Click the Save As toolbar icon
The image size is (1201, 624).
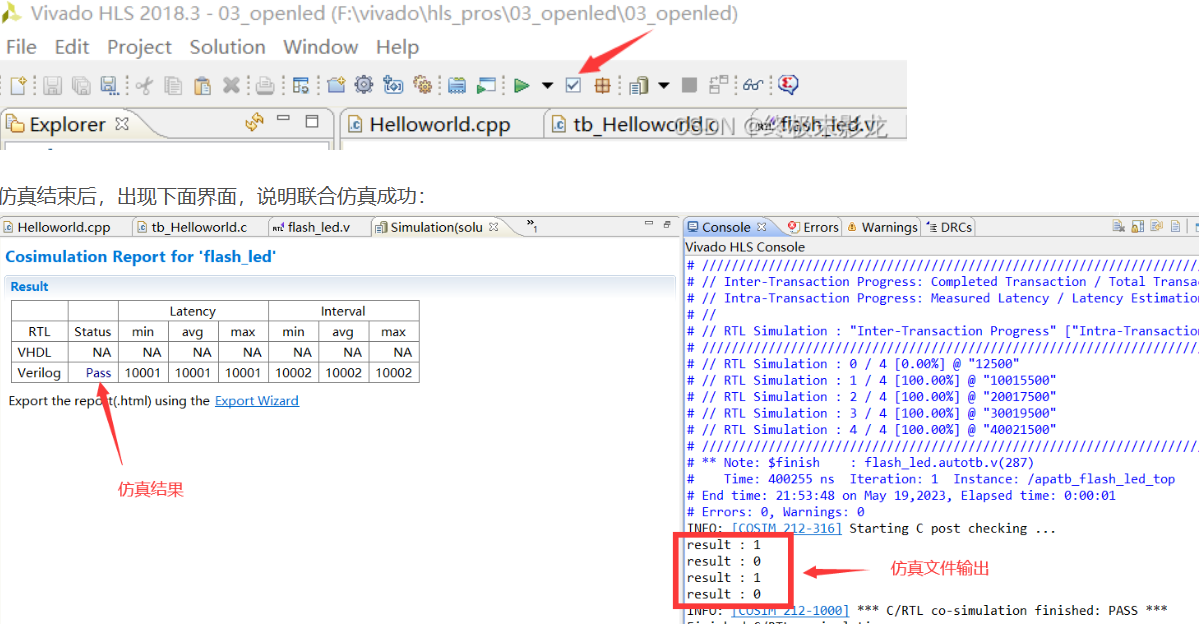(x=108, y=85)
